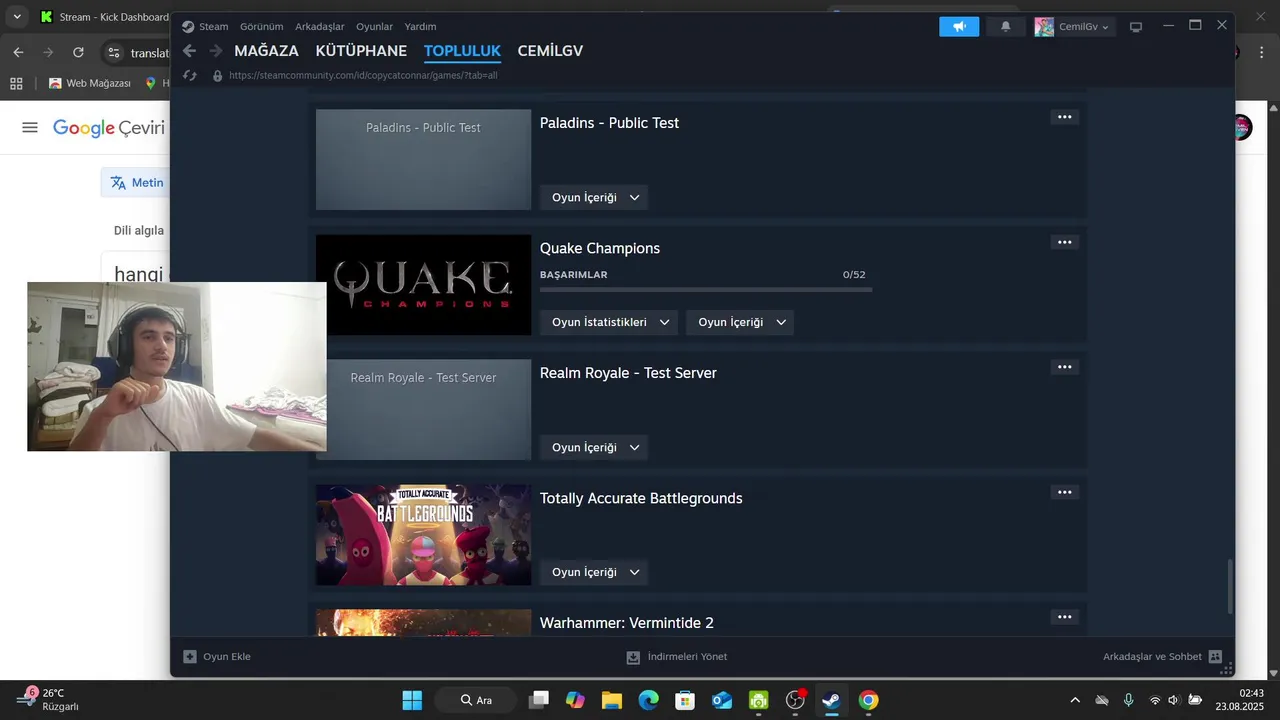Open the Steam menu
The height and width of the screenshot is (720, 1280).
tap(213, 27)
